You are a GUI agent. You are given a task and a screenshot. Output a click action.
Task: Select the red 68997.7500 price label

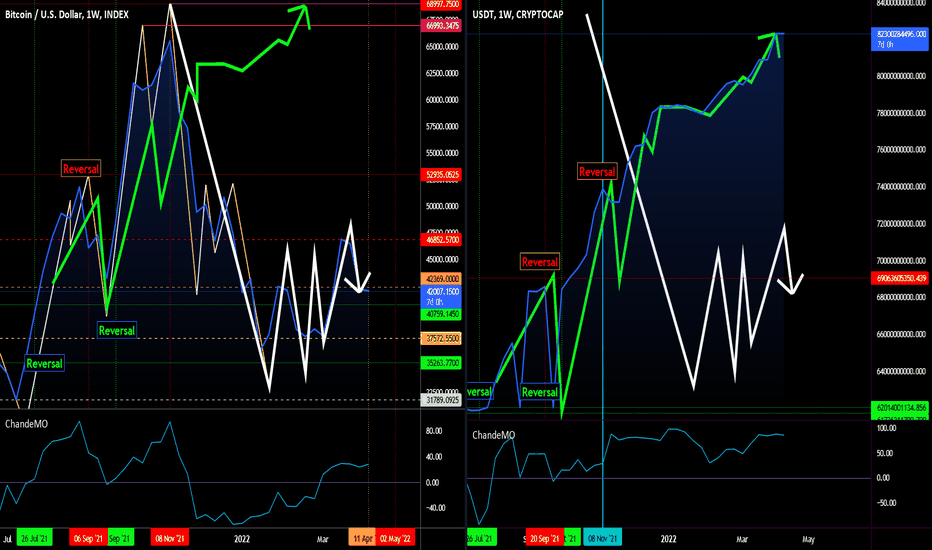pos(442,4)
